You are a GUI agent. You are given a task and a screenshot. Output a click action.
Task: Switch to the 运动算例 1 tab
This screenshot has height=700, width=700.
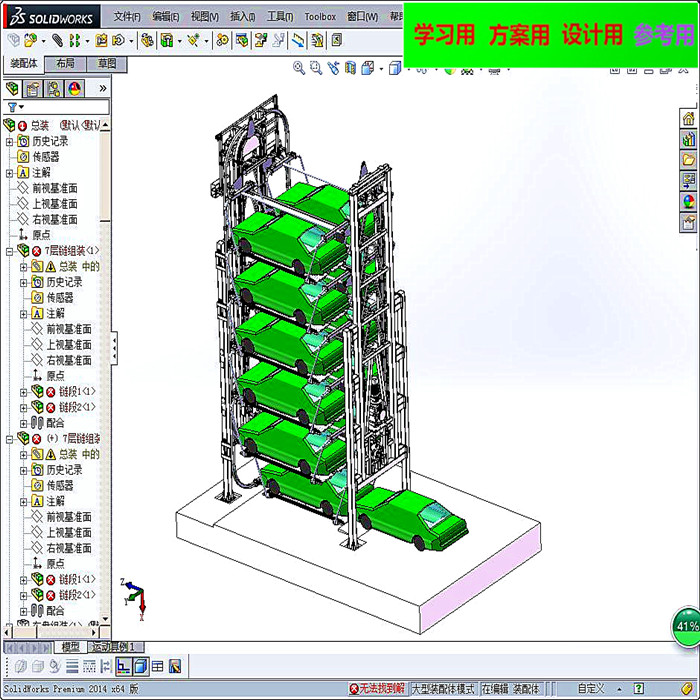[x=117, y=646]
